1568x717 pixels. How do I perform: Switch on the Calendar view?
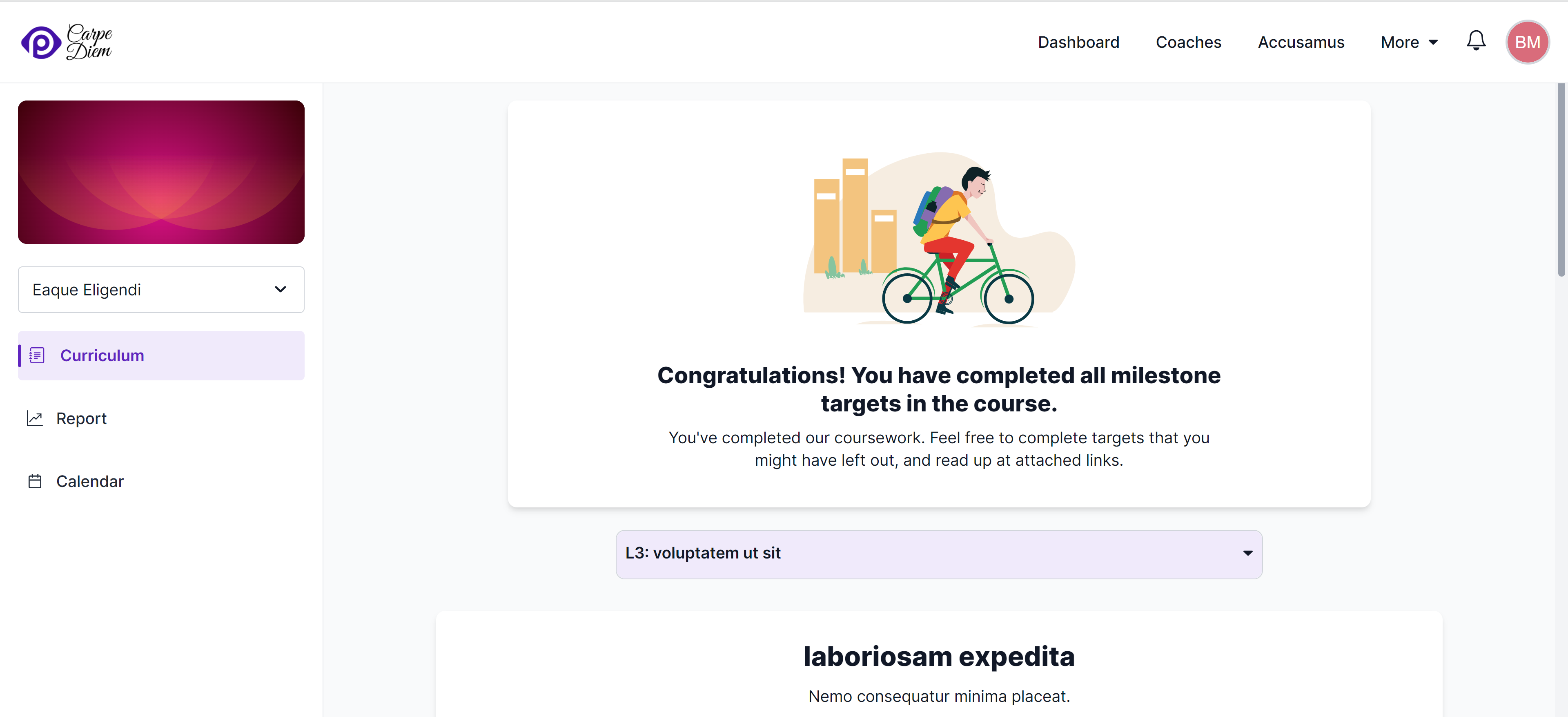tap(89, 481)
